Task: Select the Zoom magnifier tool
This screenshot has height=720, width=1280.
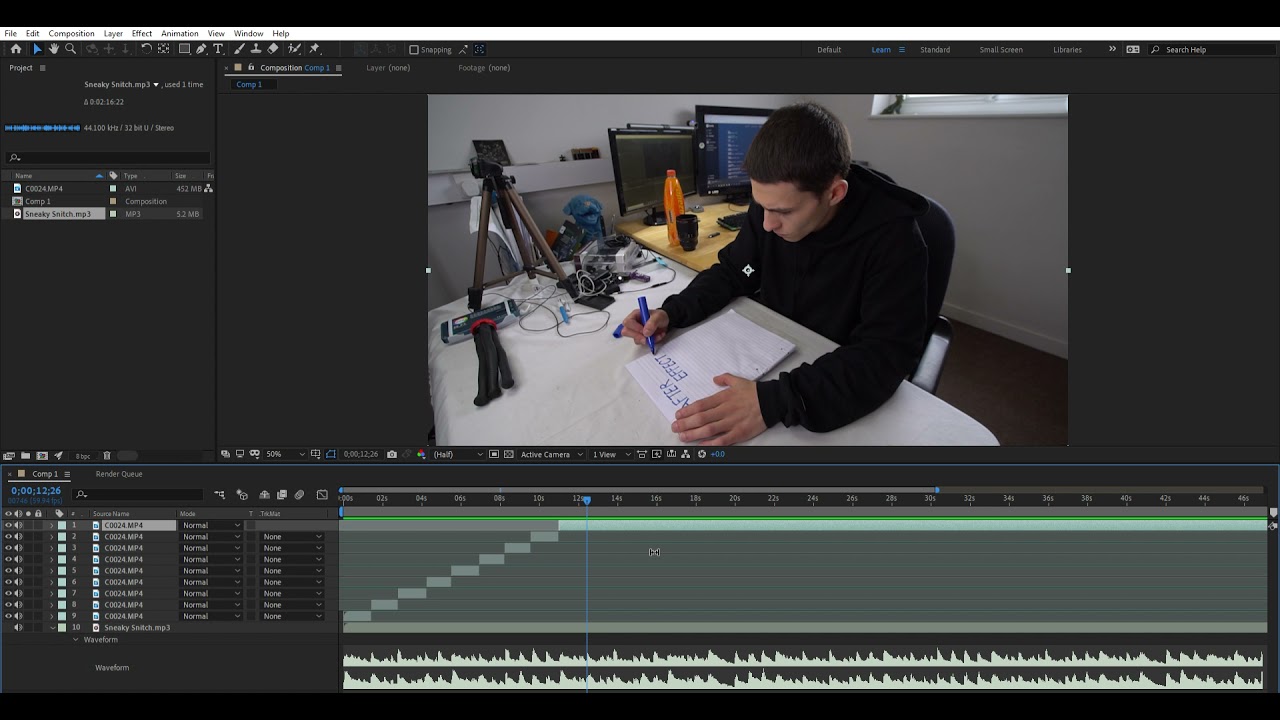Action: click(x=70, y=49)
